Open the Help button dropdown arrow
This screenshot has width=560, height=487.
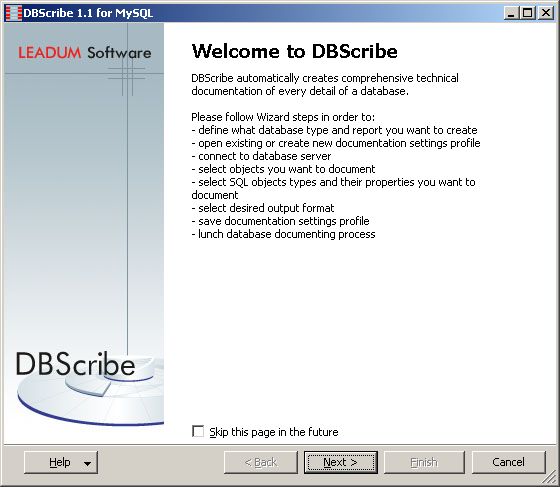(87, 463)
